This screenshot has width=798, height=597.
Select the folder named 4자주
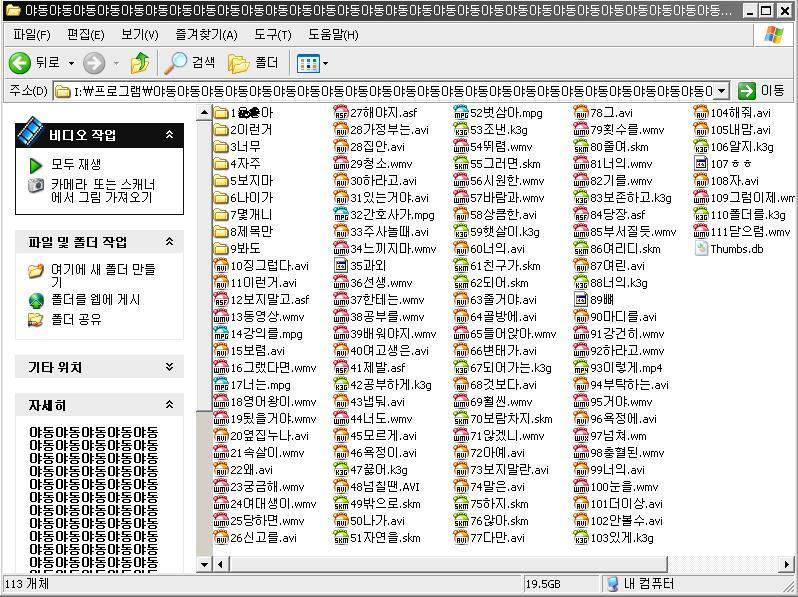(x=245, y=164)
